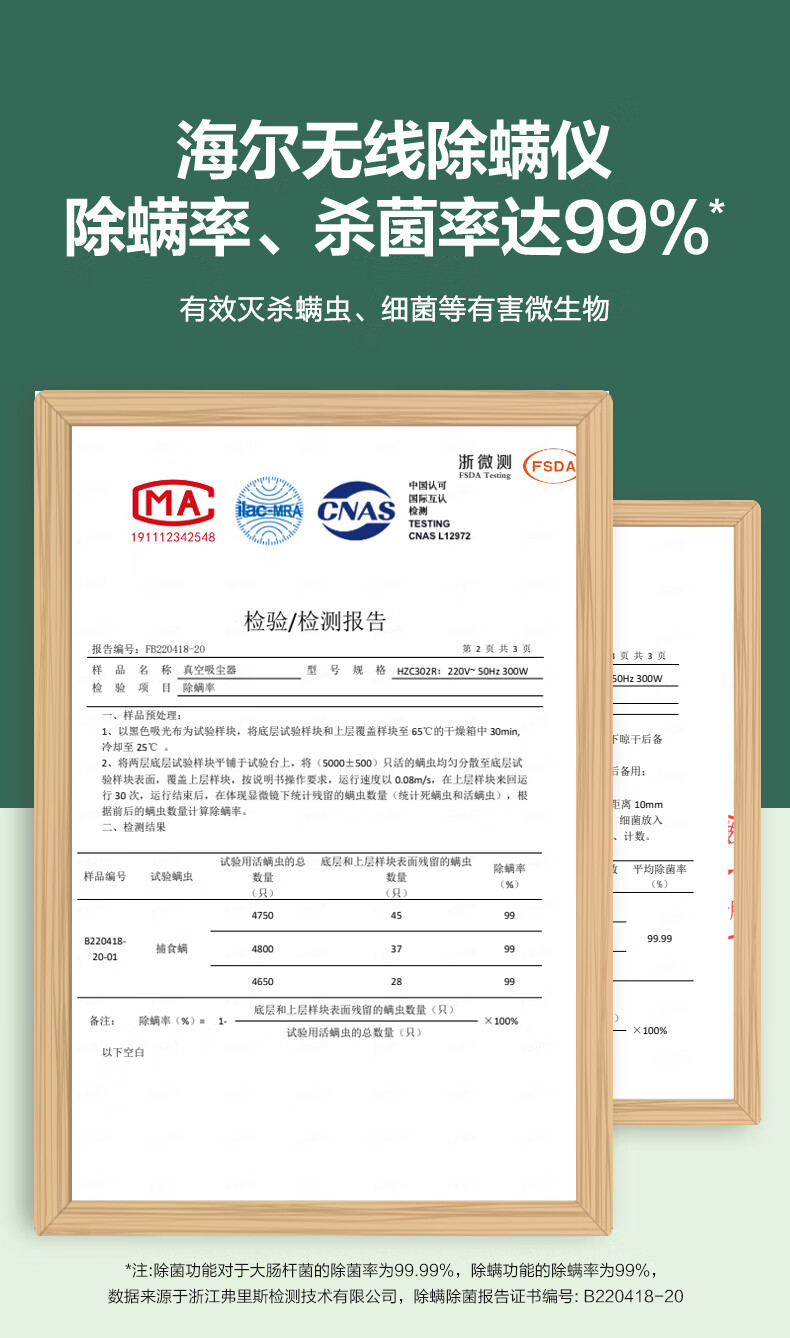Click the report title 检验/检测报告
The image size is (790, 1338).
(x=315, y=621)
